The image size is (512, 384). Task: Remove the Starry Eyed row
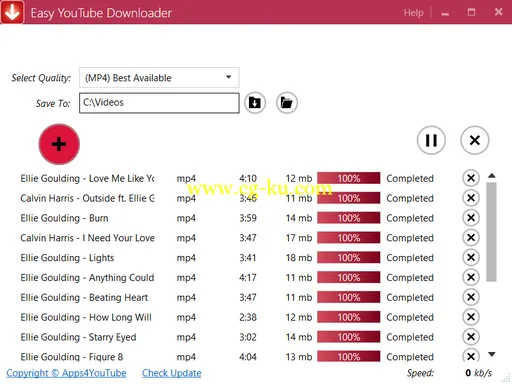coord(471,337)
